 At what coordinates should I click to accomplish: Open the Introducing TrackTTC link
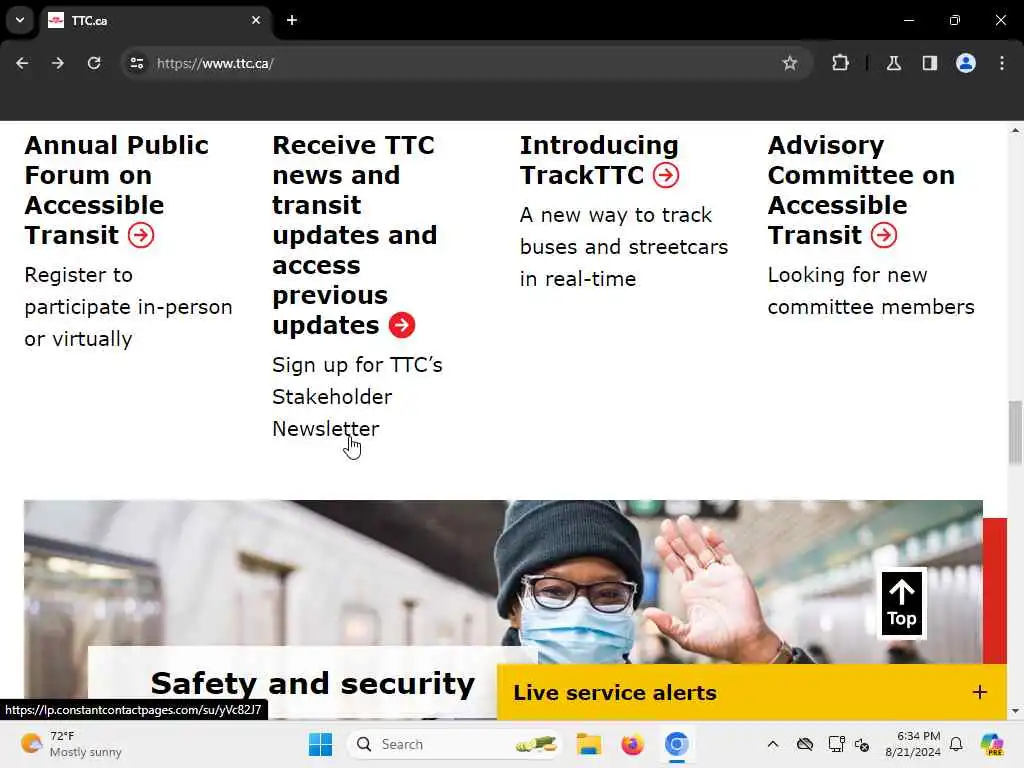599,160
